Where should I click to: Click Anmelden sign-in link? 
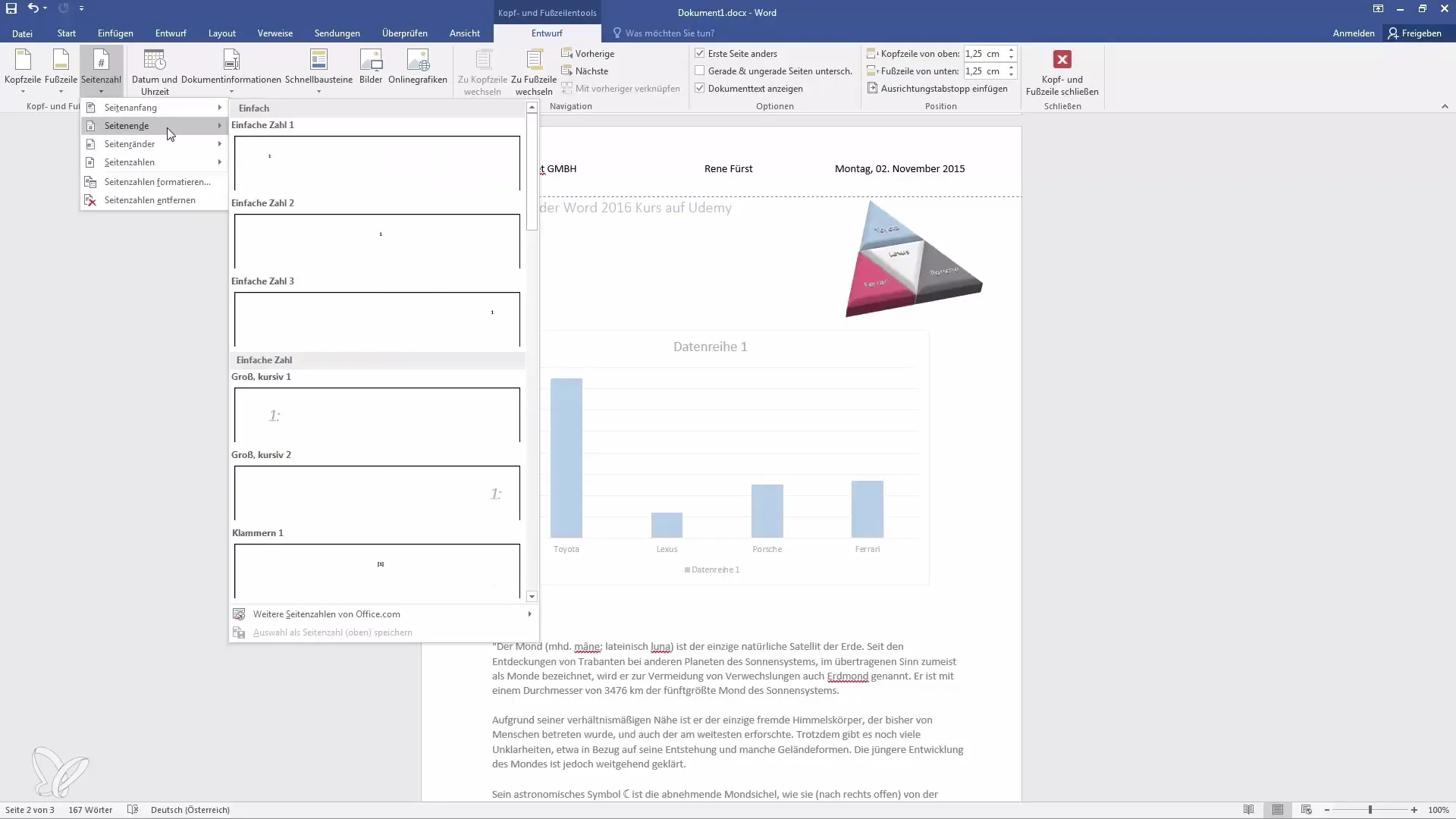coord(1354,33)
